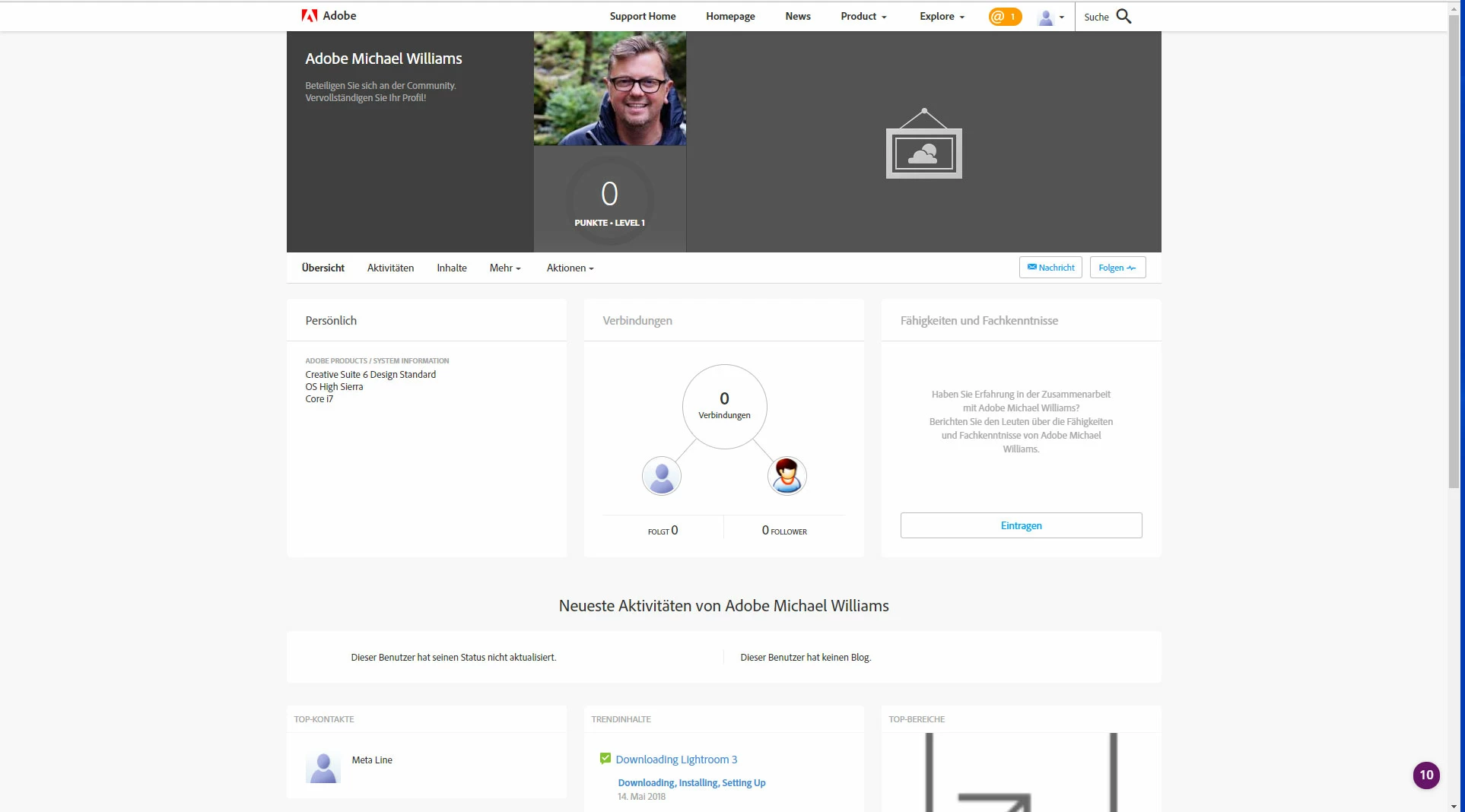Open Meta Line's profile link

point(372,760)
